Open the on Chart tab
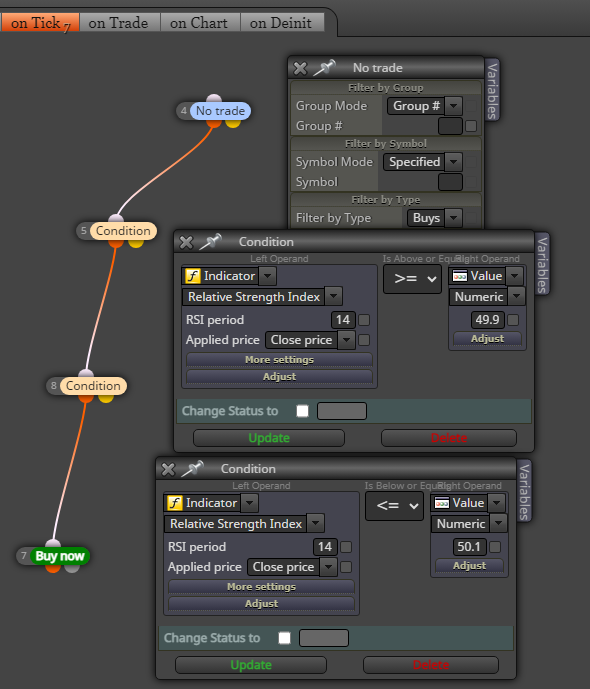This screenshot has width=590, height=689. tap(199, 22)
